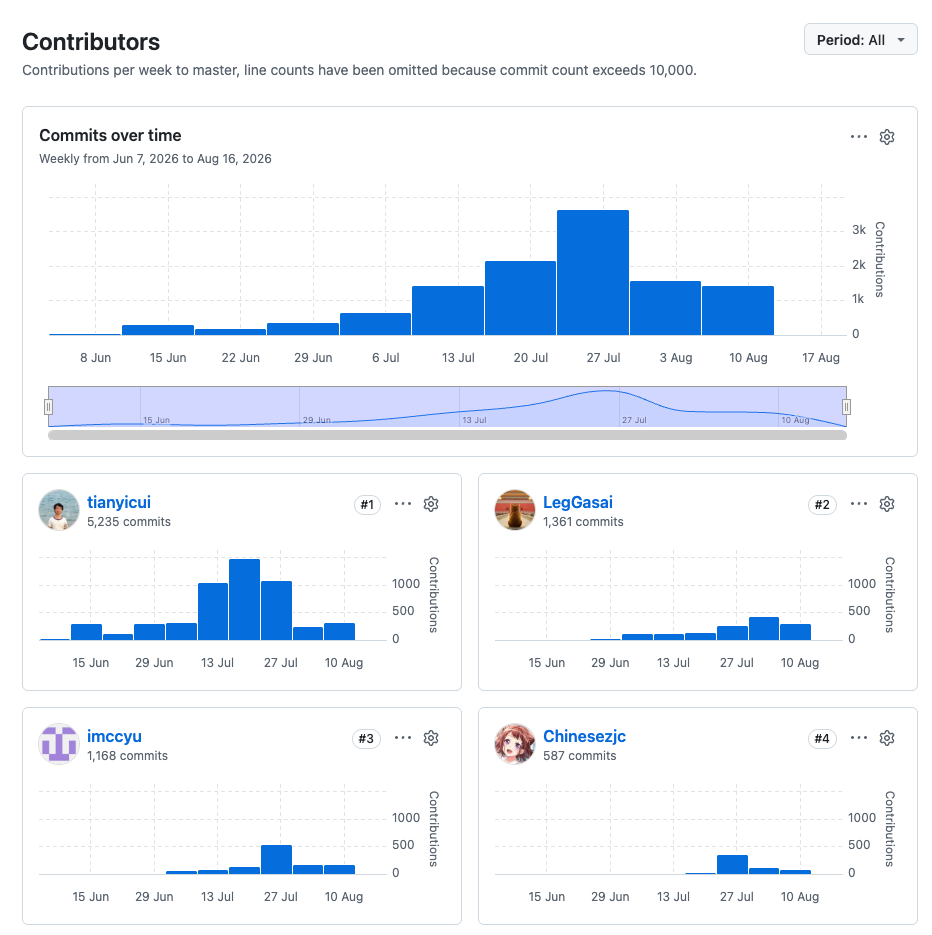Click the left range selector handle
932x935 pixels.
click(48, 407)
